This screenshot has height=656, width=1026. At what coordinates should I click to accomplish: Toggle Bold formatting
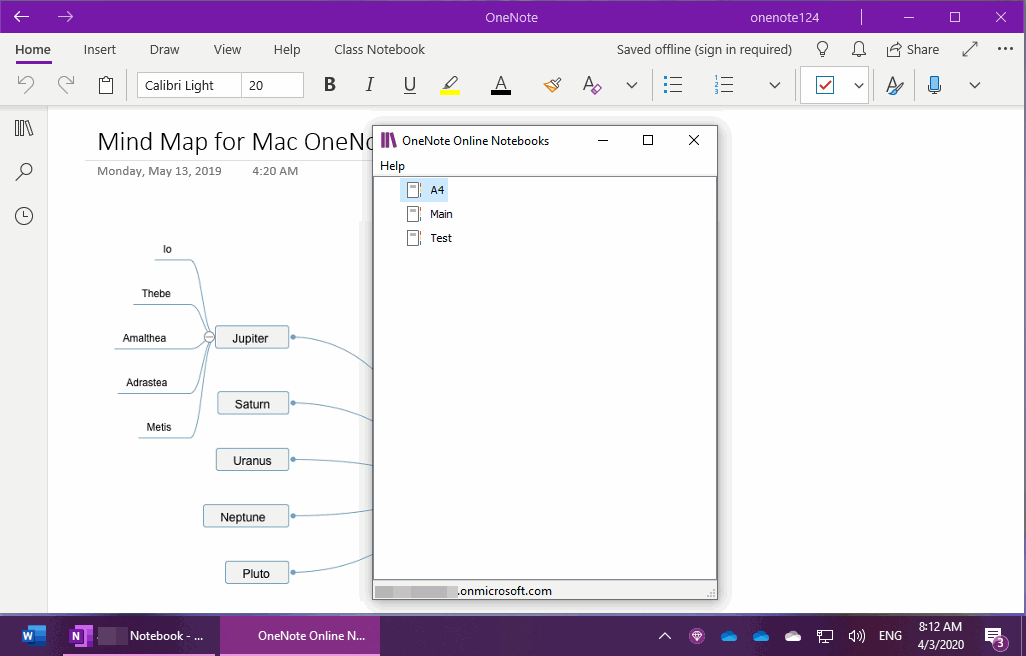pos(330,85)
